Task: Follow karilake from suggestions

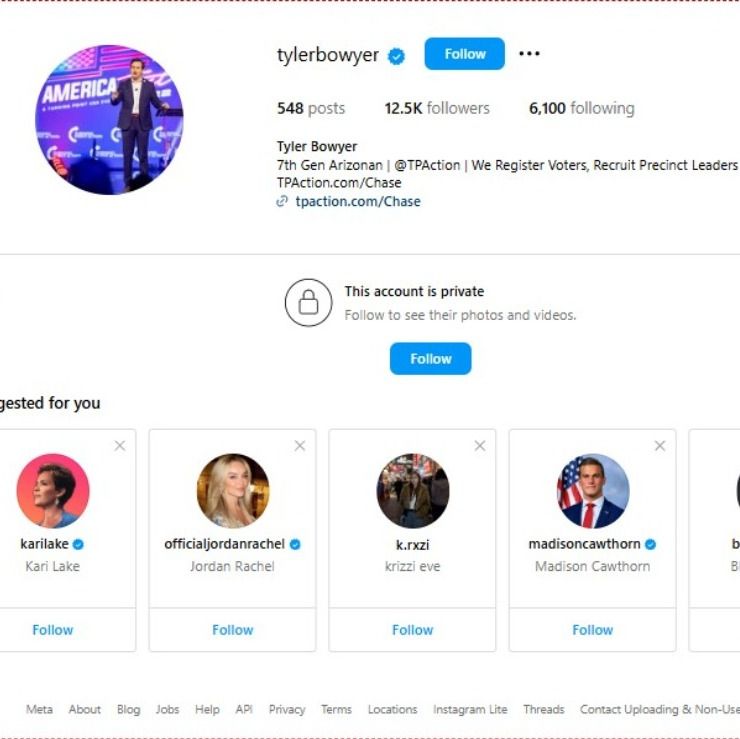Action: 53,630
